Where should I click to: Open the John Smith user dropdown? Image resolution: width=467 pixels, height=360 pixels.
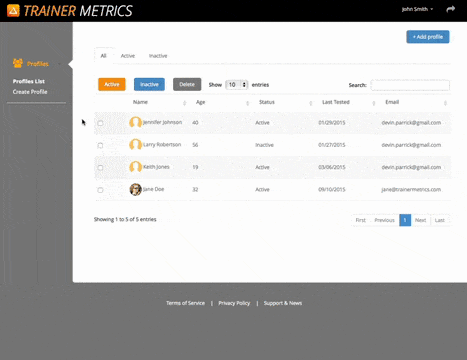tap(417, 9)
